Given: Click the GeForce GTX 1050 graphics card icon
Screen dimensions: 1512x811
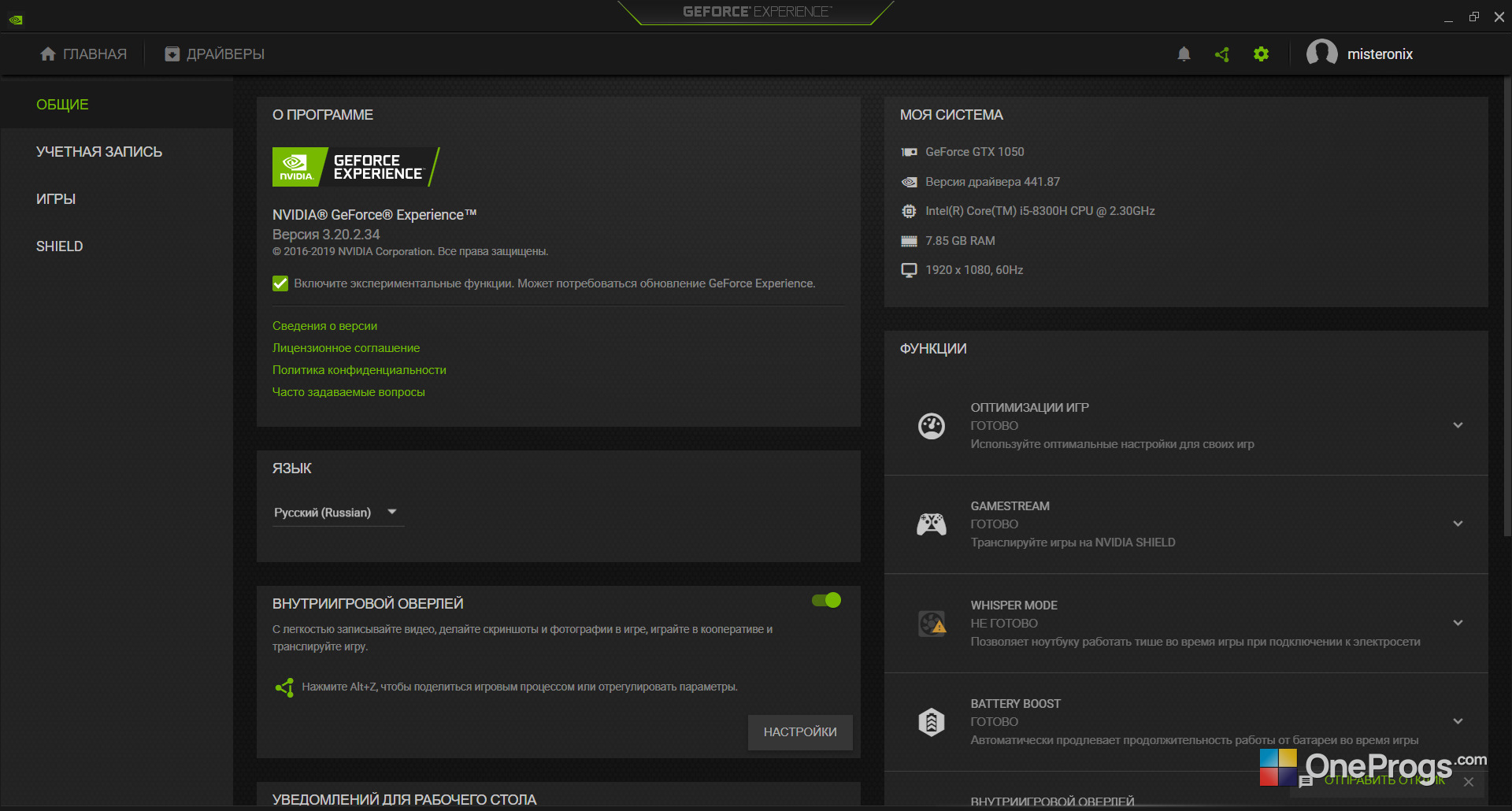Looking at the screenshot, I should [909, 152].
